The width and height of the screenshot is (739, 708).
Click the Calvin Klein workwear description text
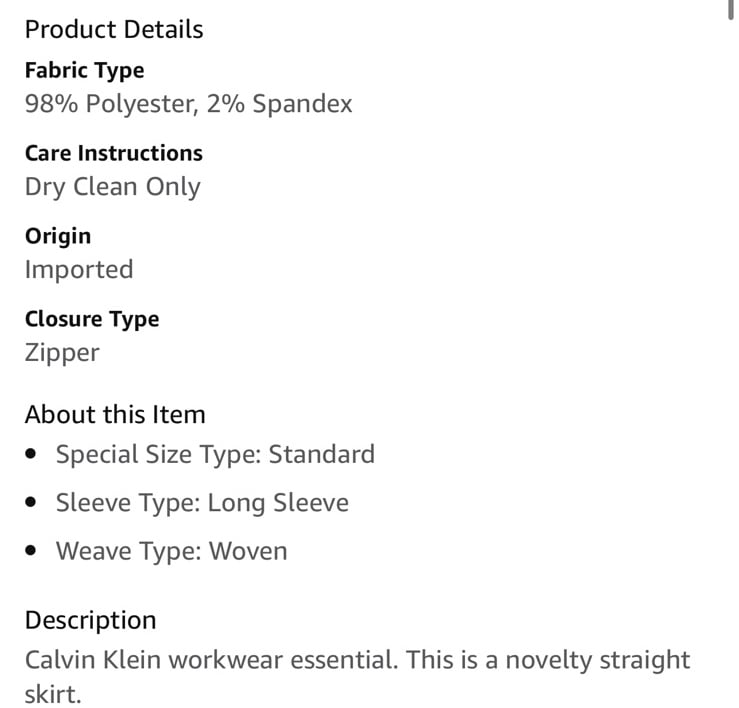click(357, 676)
